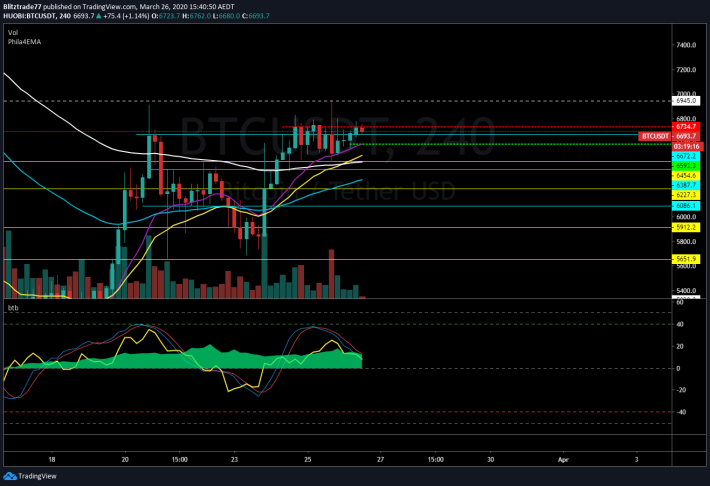Select the Phila4EMA indicator label
The image size is (710, 486).
point(24,42)
